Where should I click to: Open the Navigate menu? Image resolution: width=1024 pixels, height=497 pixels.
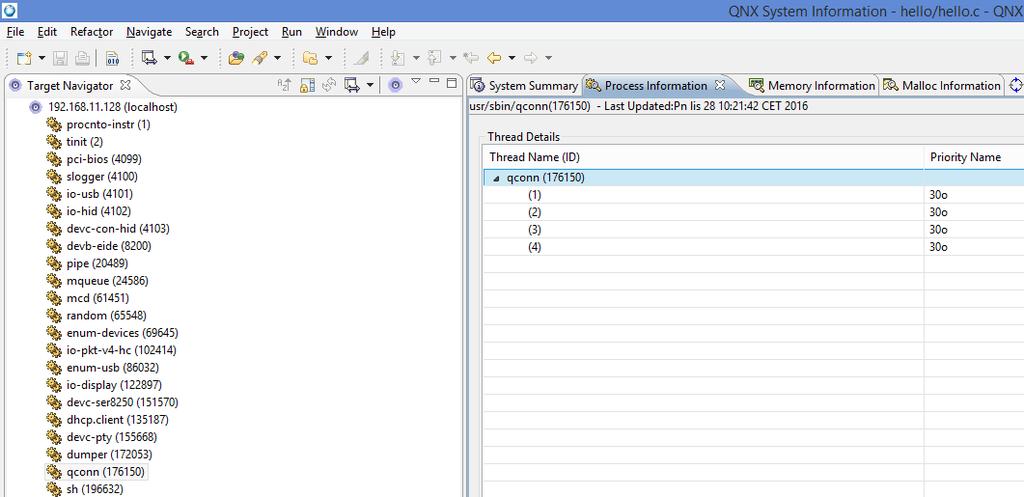tap(149, 31)
